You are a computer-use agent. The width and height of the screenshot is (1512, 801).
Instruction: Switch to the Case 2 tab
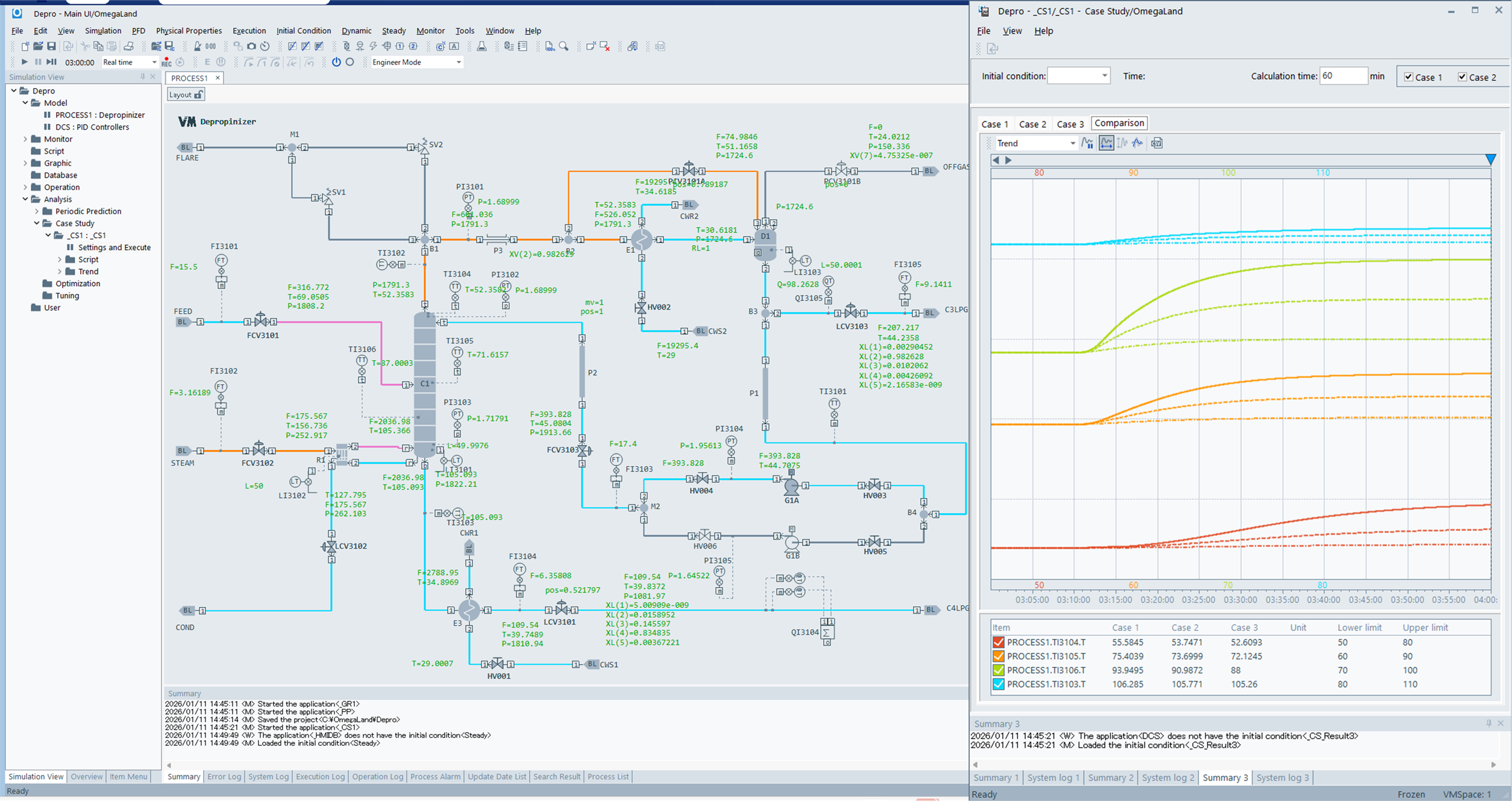1032,124
